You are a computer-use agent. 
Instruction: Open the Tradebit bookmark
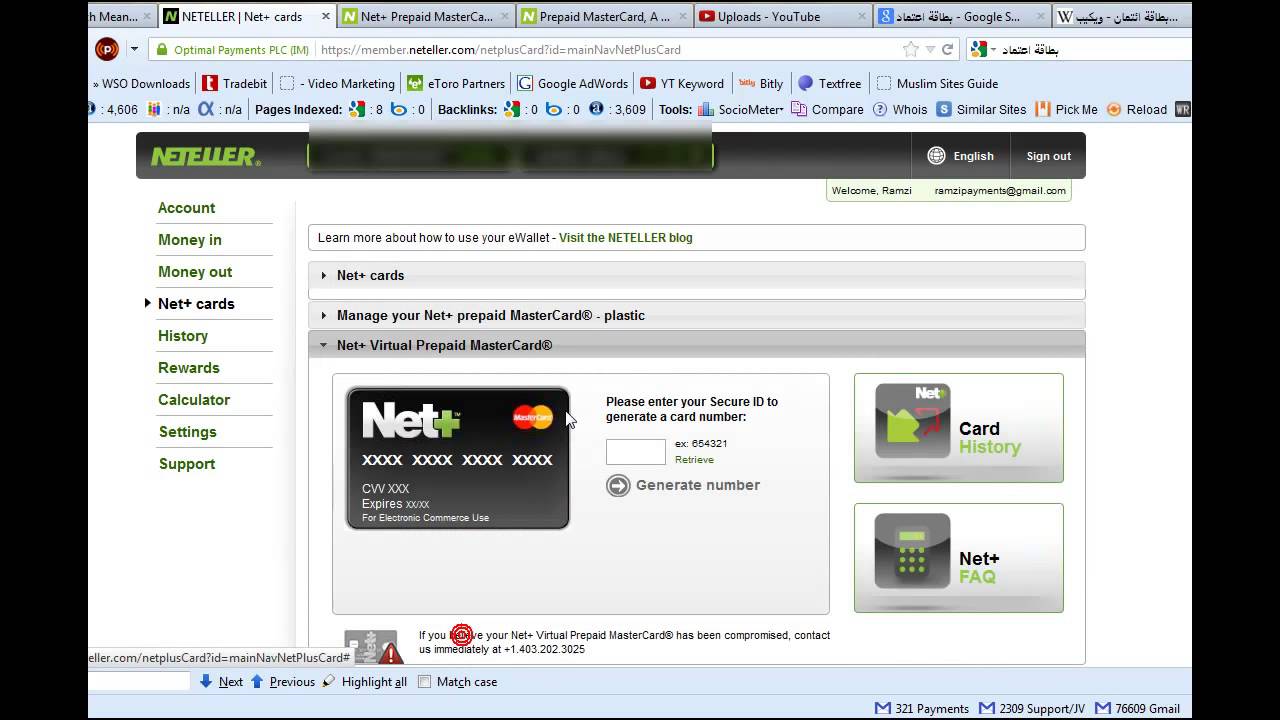pyautogui.click(x=235, y=84)
